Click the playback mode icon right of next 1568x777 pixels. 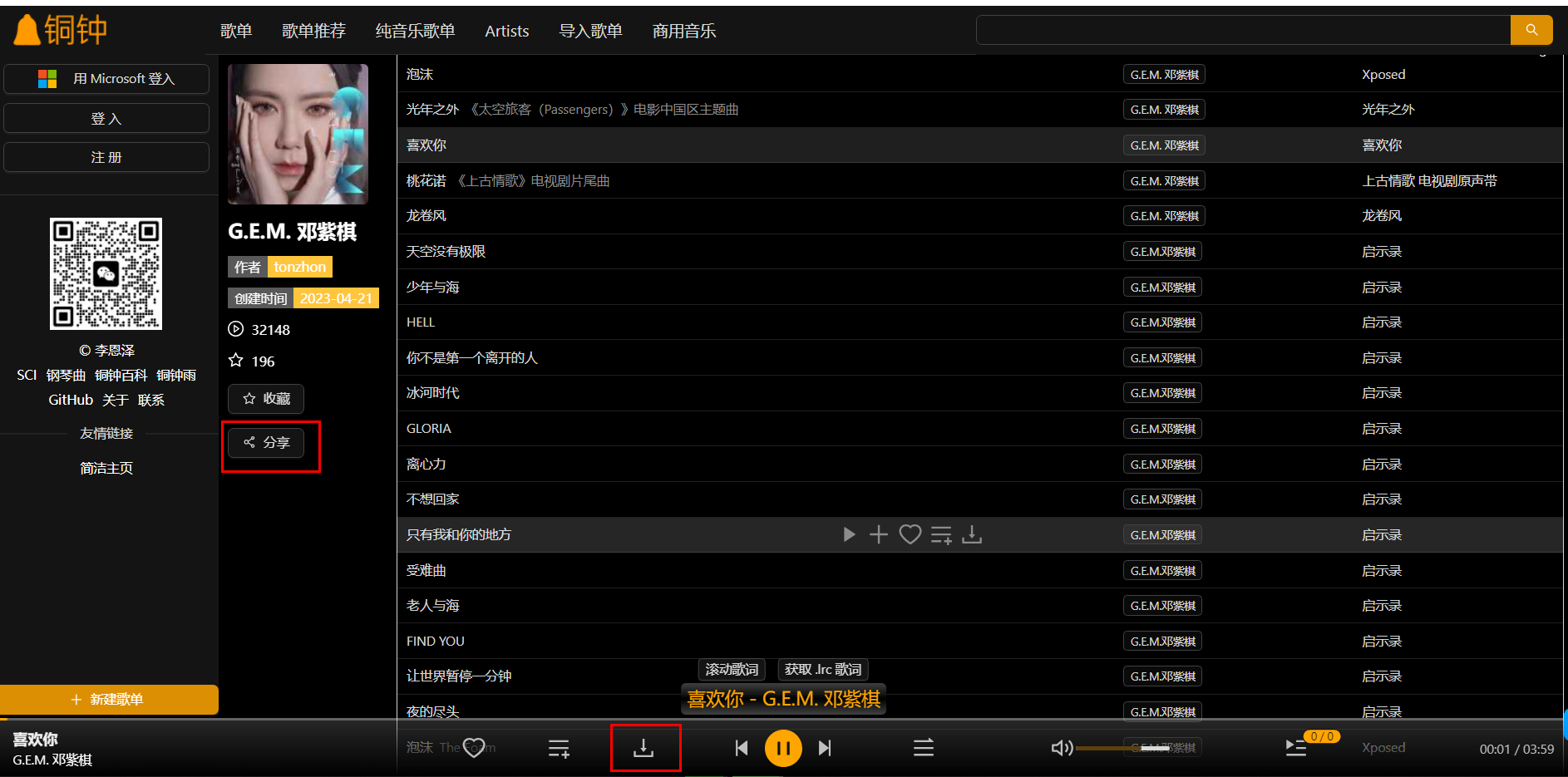point(923,748)
